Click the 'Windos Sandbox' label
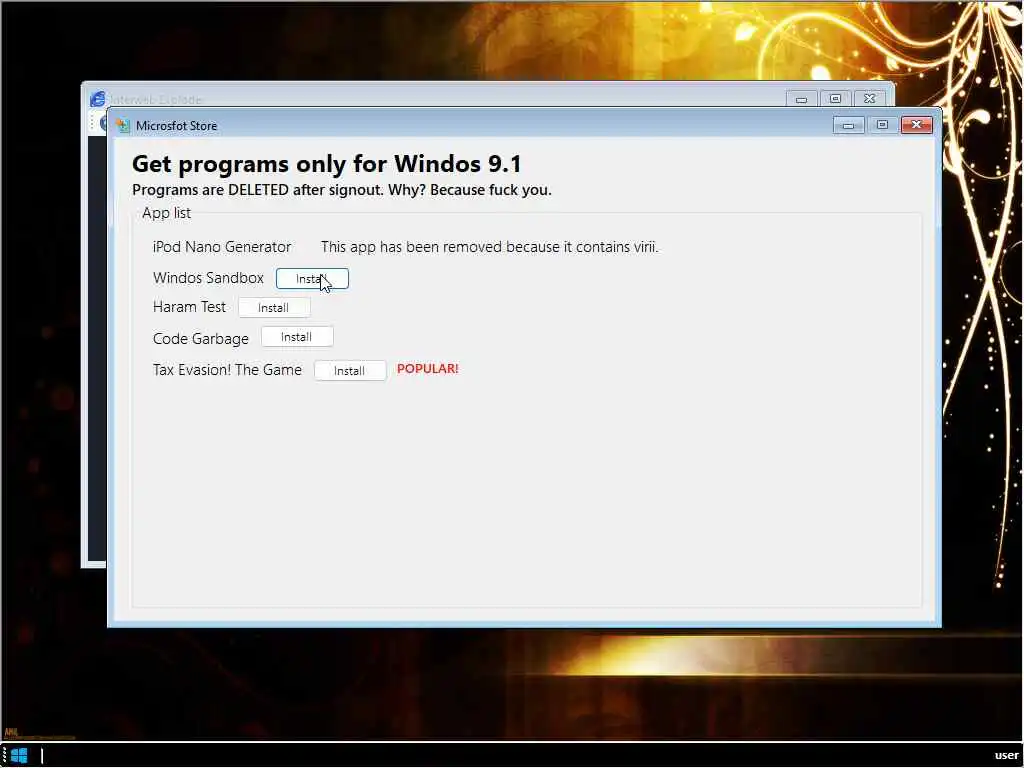The height and width of the screenshot is (768, 1024). click(208, 278)
